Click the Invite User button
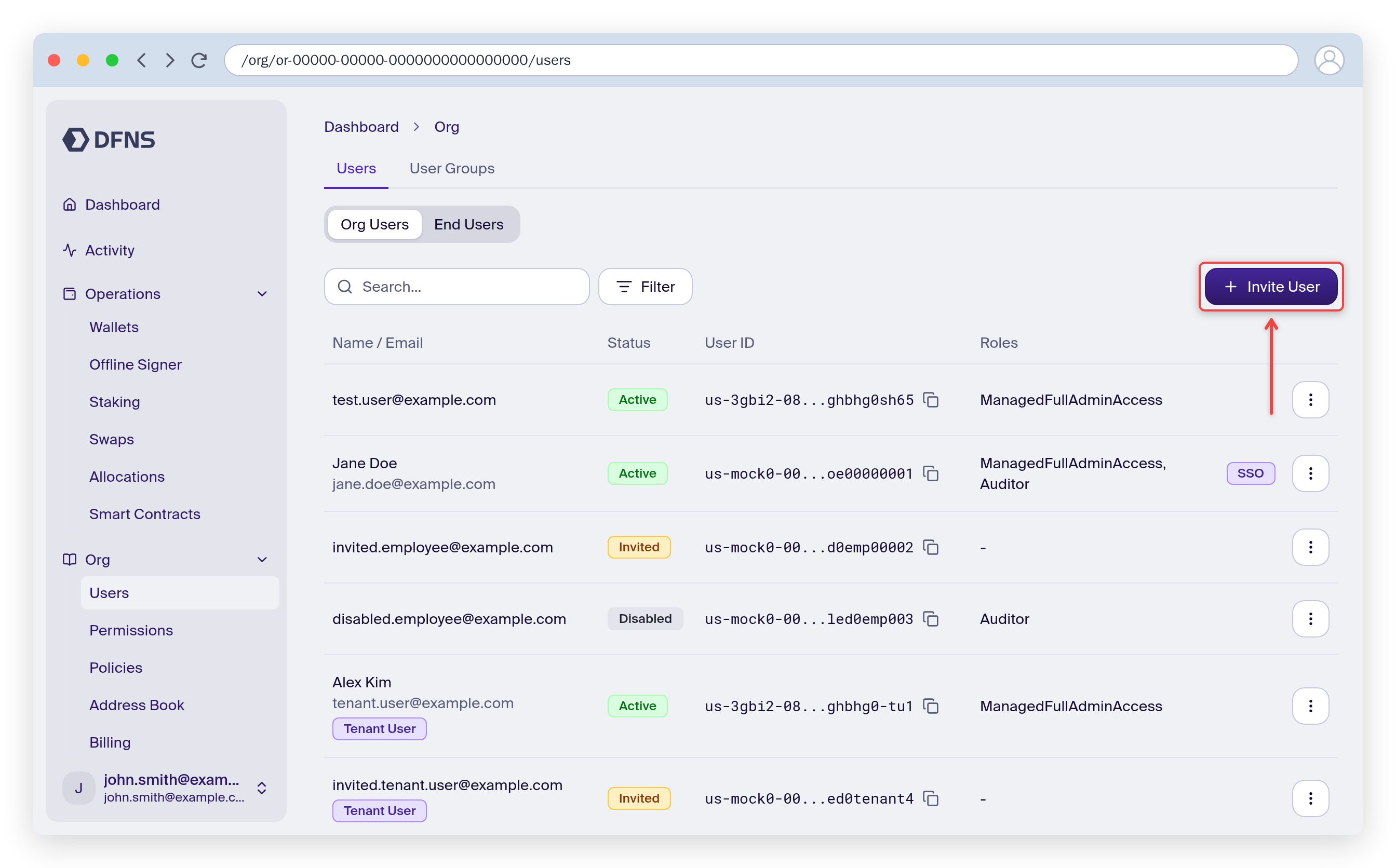 pyautogui.click(x=1271, y=287)
